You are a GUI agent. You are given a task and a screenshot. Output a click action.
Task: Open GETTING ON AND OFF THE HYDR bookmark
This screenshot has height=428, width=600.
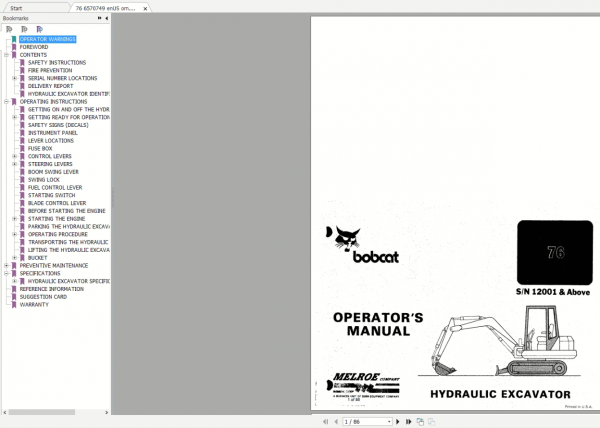68,109
